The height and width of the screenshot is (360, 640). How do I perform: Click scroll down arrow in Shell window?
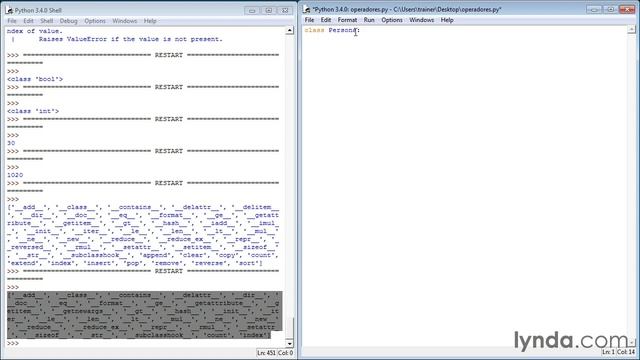[x=289, y=344]
